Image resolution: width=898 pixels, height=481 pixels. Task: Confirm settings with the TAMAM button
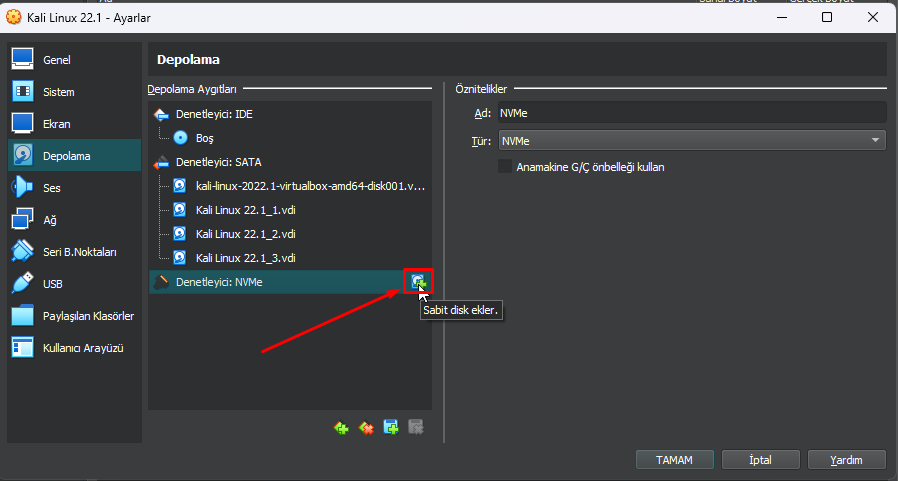[675, 460]
